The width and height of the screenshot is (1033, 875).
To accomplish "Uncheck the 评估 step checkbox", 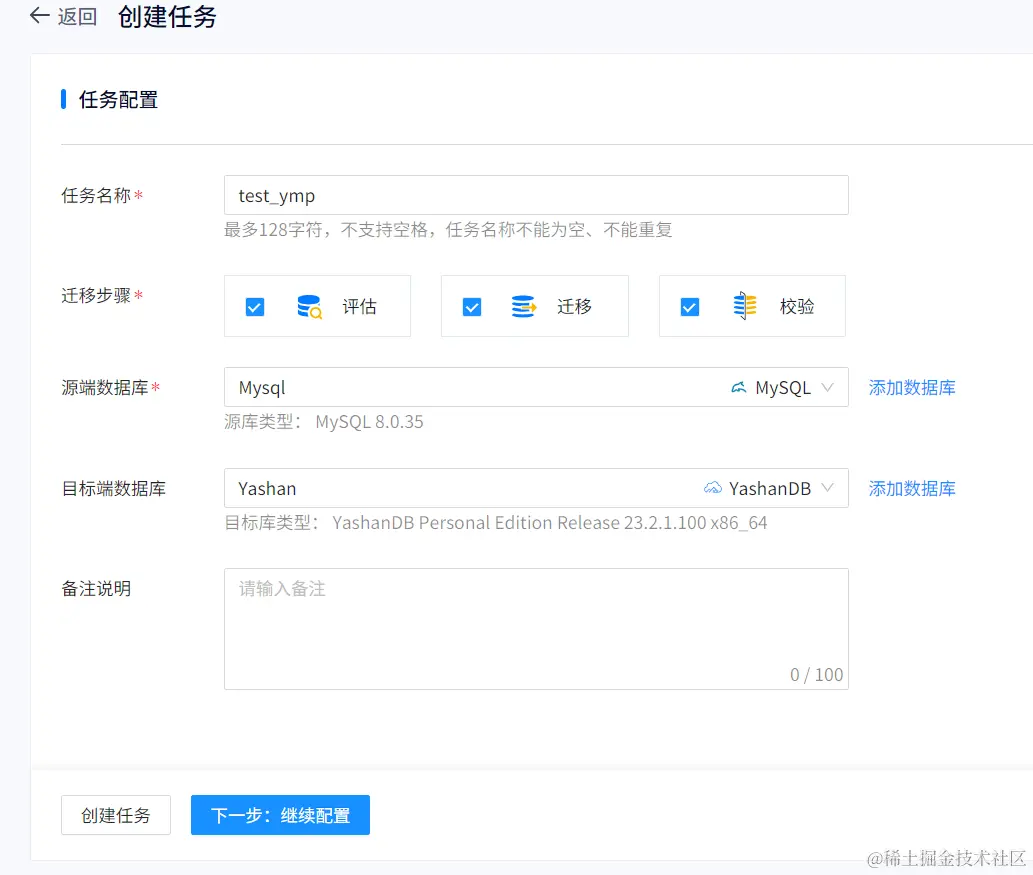I will point(255,307).
